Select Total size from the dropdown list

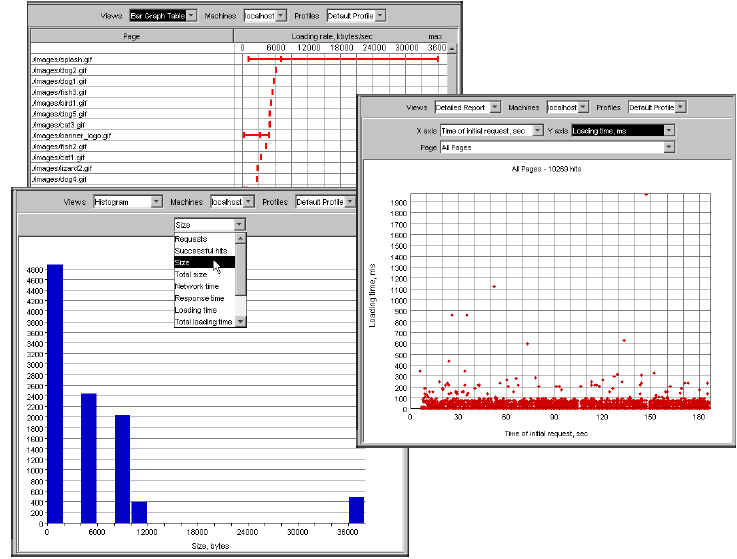(x=204, y=274)
